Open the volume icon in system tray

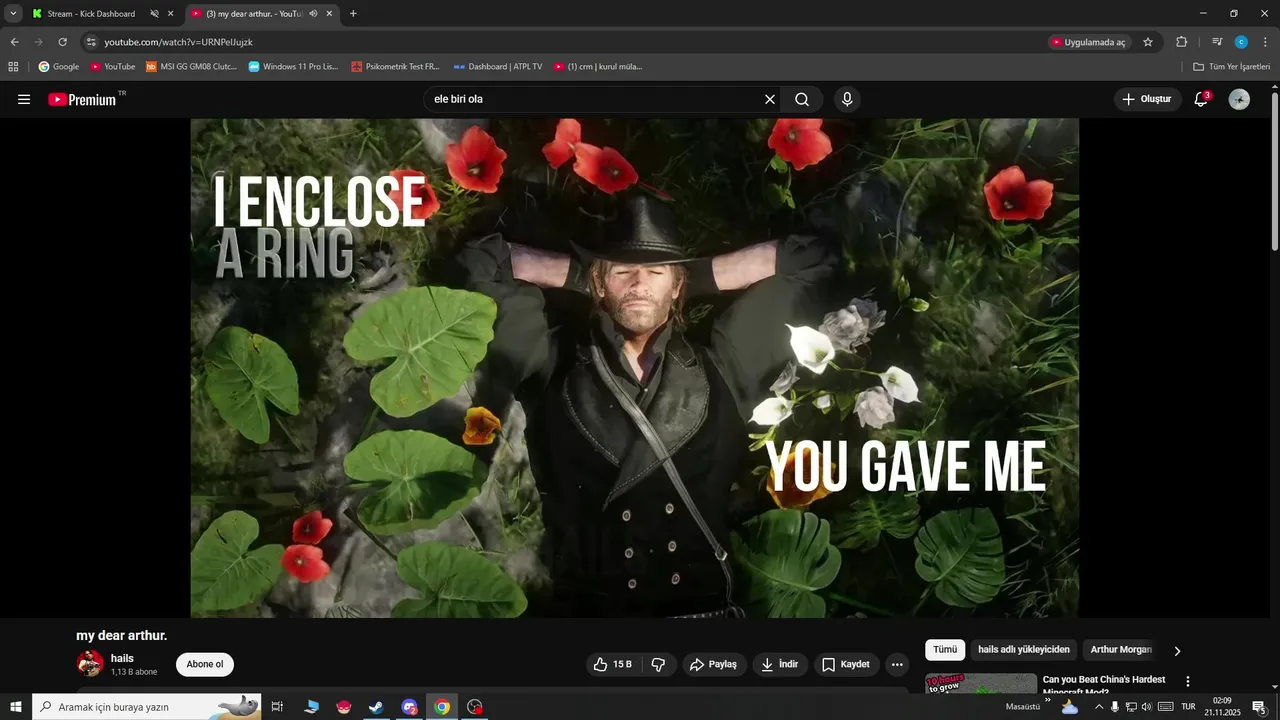(x=1147, y=707)
